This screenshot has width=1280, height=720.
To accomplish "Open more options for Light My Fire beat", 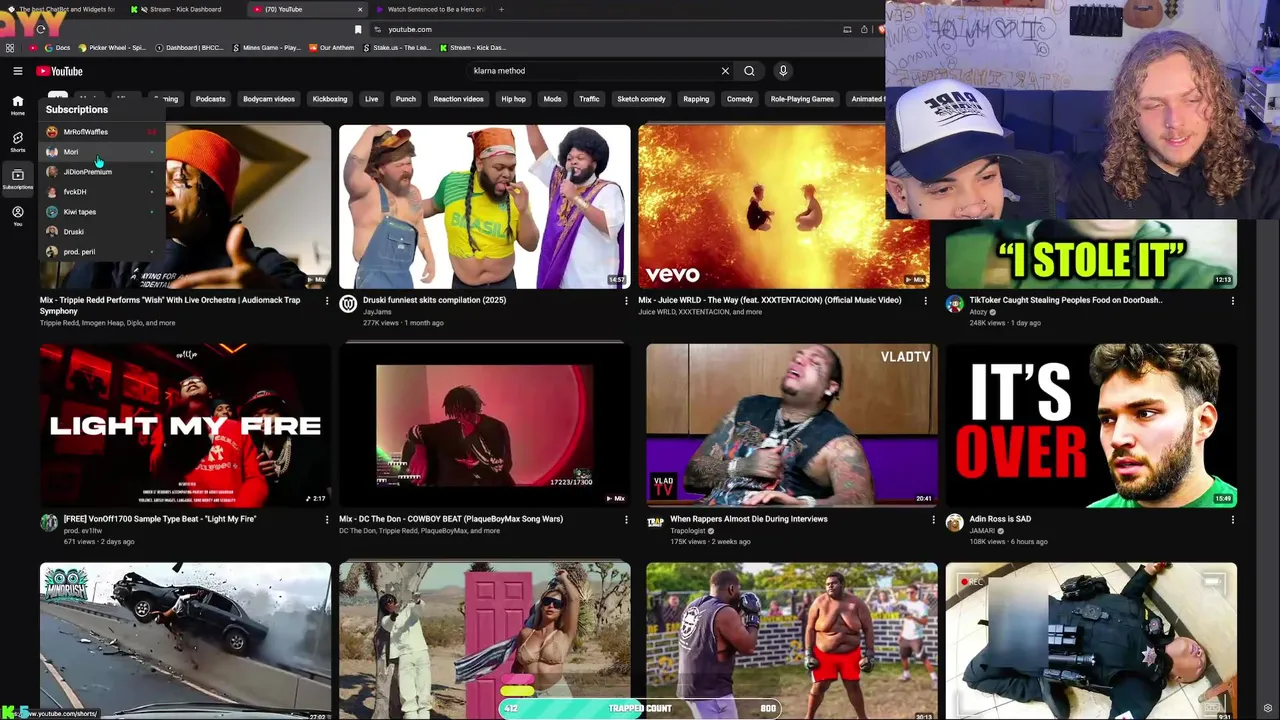I will tap(326, 519).
